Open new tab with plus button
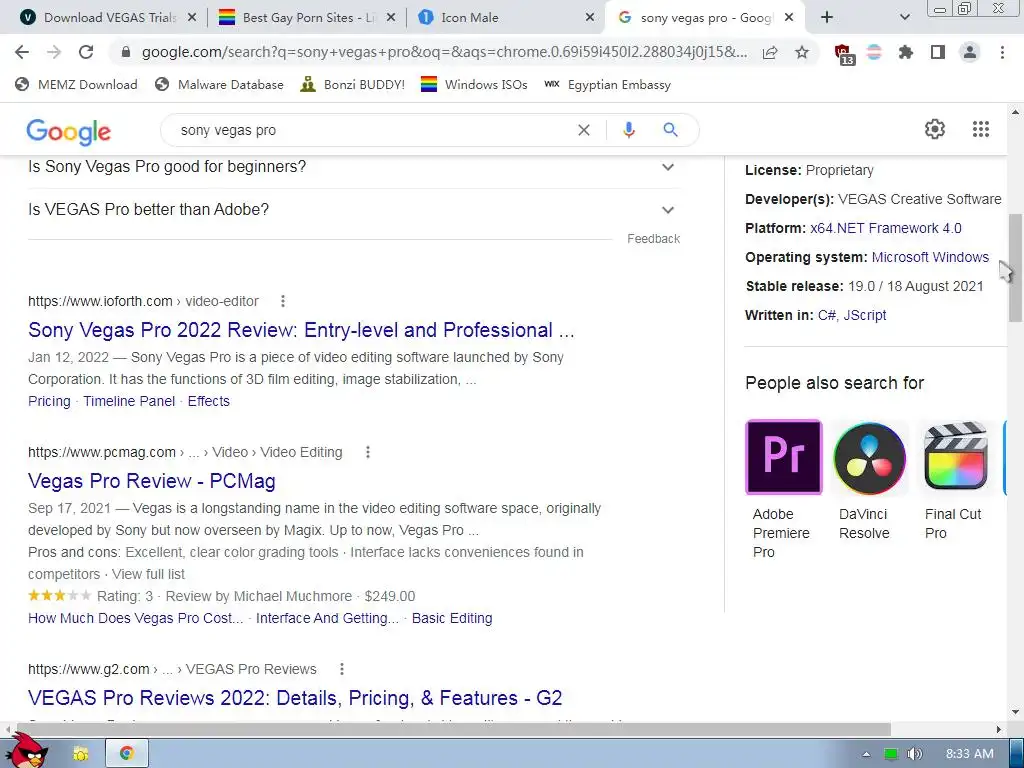 click(x=827, y=18)
